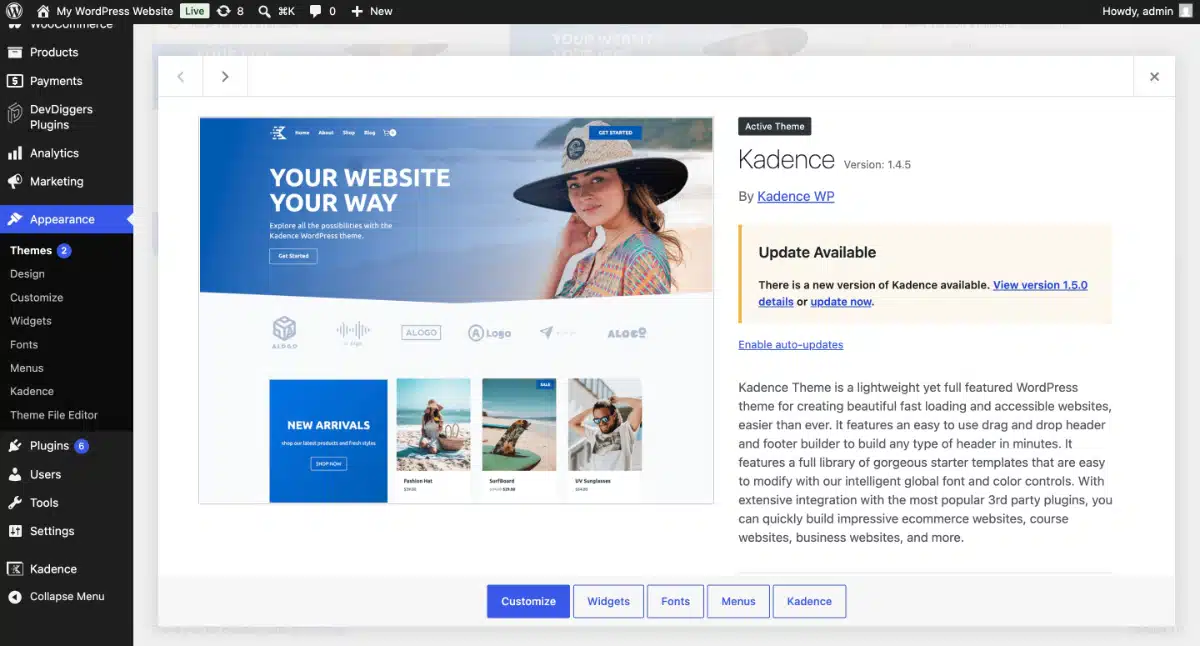The width and height of the screenshot is (1200, 646).
Task: Open the search magnifier icon in admin bar
Action: tap(265, 11)
